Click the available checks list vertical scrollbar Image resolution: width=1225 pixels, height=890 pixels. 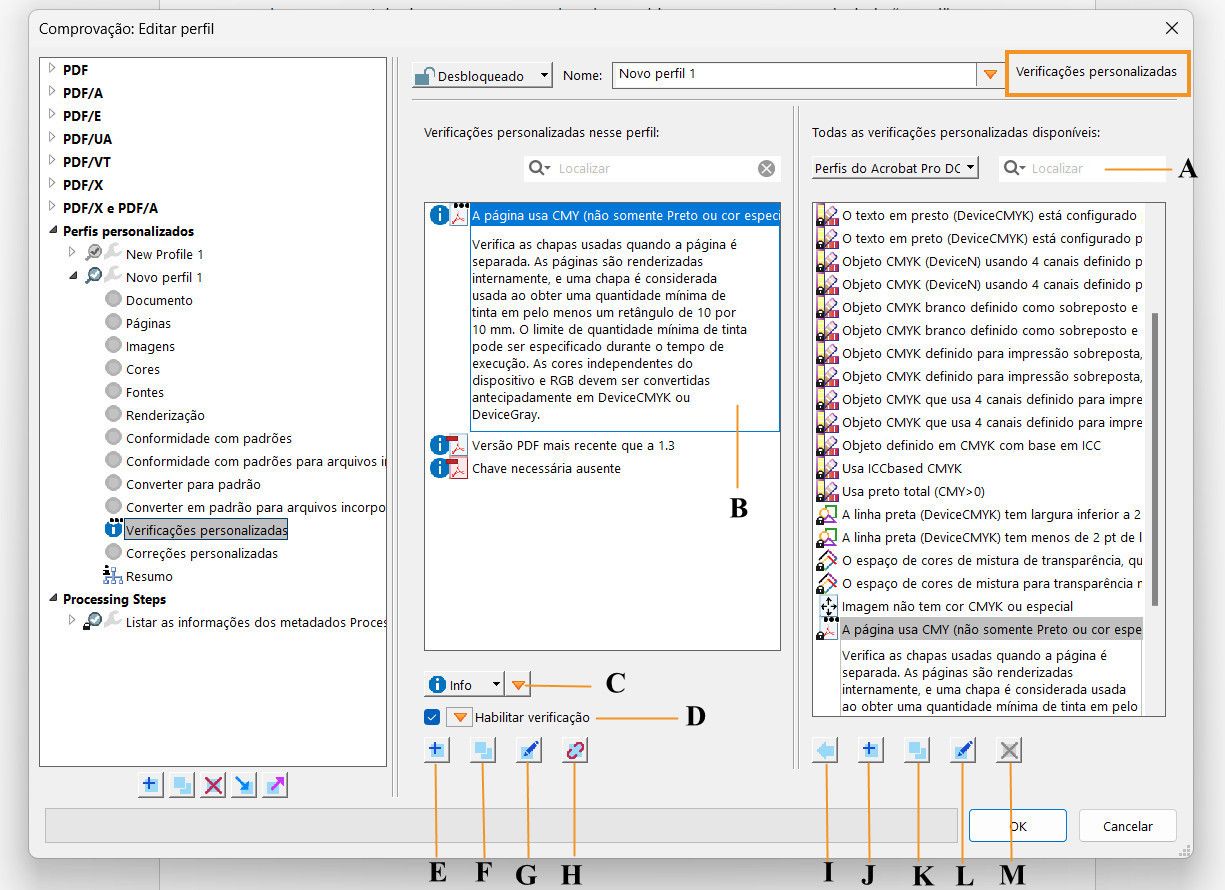(x=1155, y=460)
